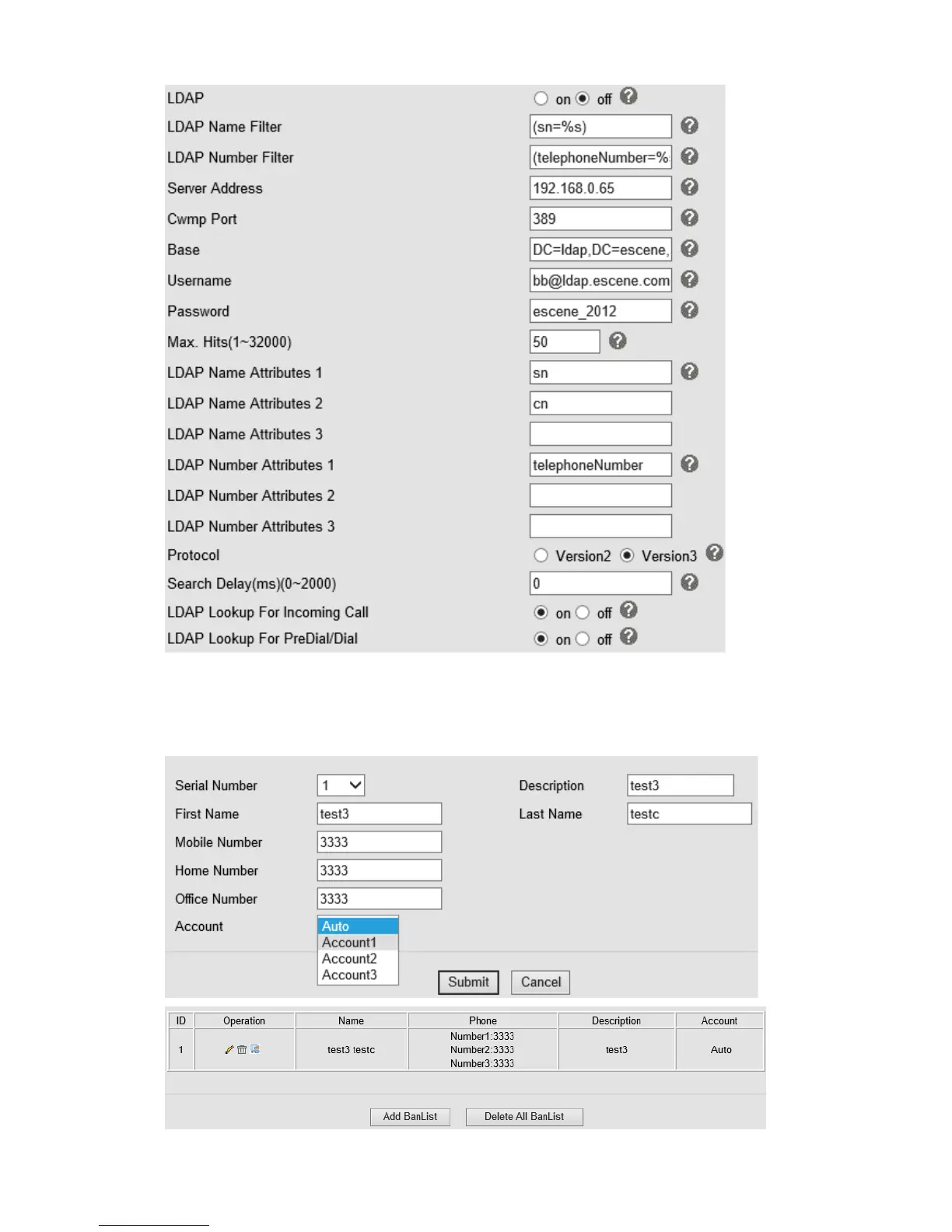Focus the Base input field
952x1232 pixels.
point(600,249)
